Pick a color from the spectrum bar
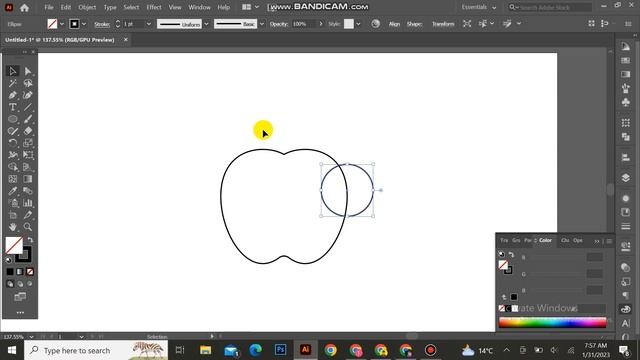Image resolution: width=640 pixels, height=360 pixels. tap(552, 322)
